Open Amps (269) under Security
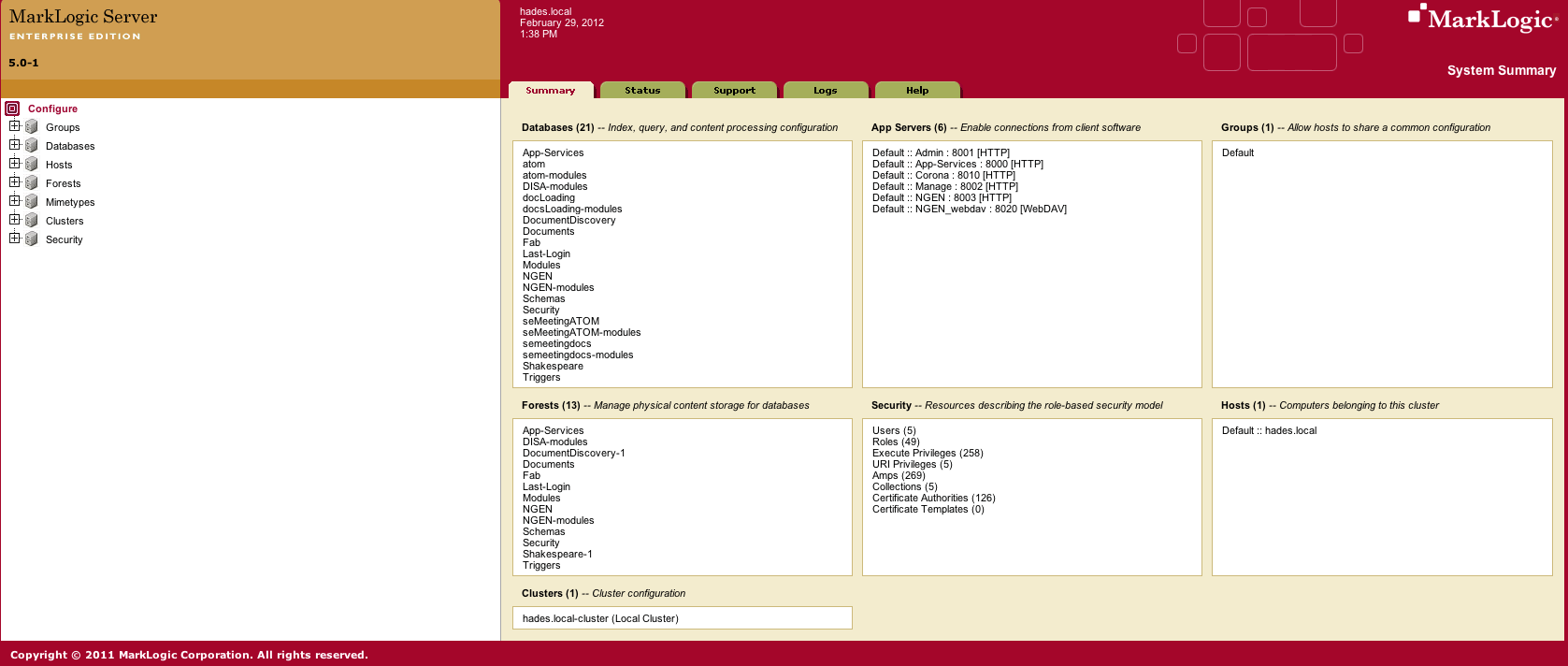Image resolution: width=1568 pixels, height=666 pixels. coord(899,475)
